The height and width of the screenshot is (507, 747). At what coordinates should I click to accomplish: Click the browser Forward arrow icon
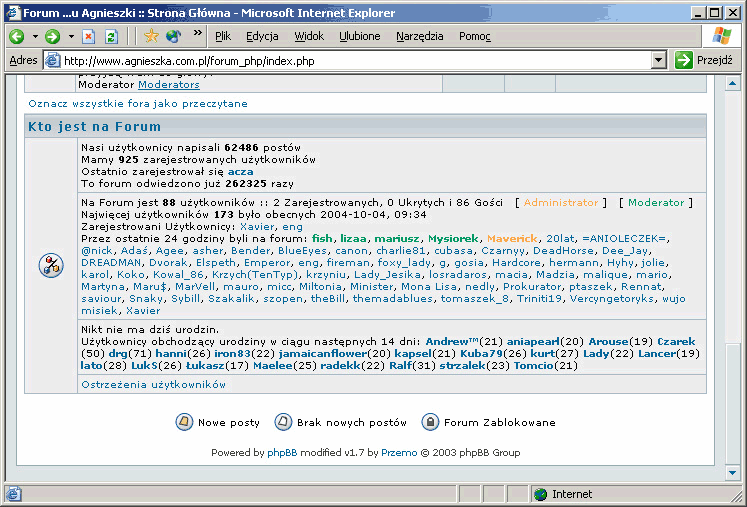pos(52,36)
